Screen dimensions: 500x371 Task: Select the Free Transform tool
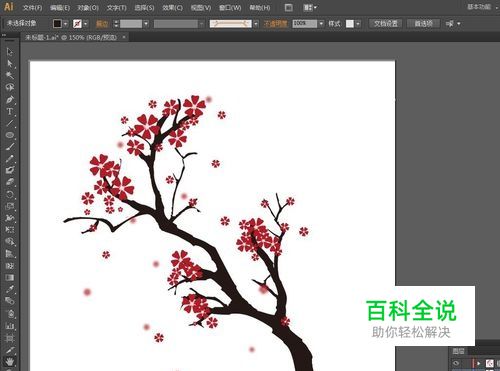coord(10,230)
